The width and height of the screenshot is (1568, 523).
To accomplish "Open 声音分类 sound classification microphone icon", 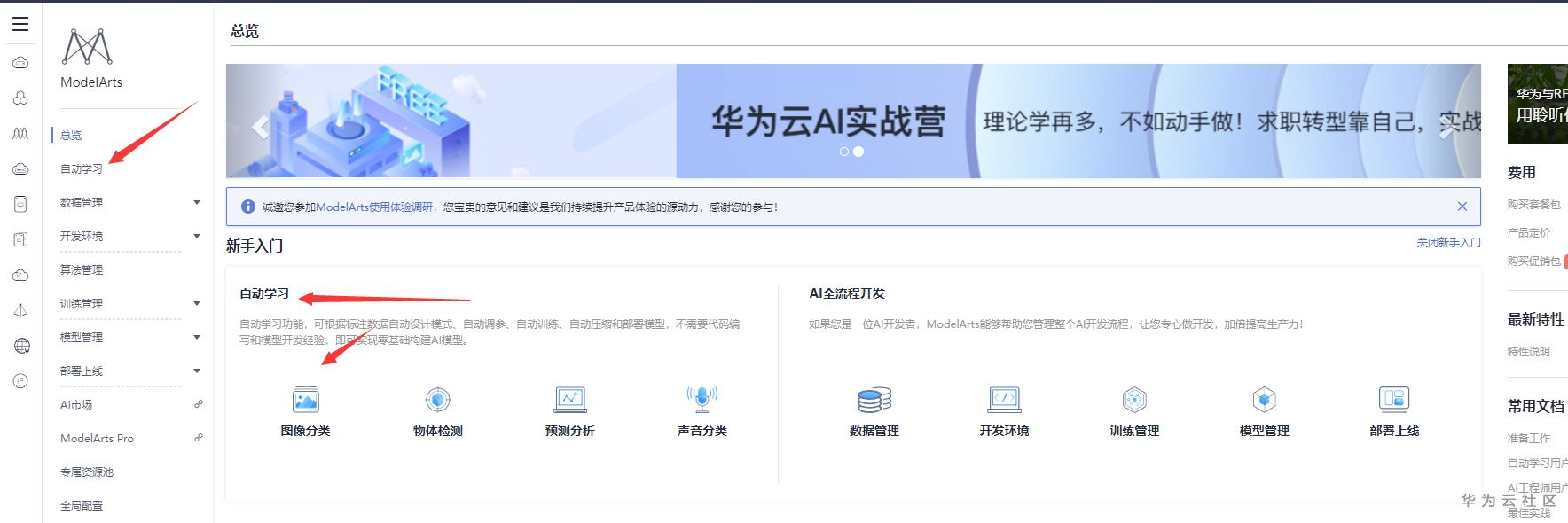I will [702, 400].
